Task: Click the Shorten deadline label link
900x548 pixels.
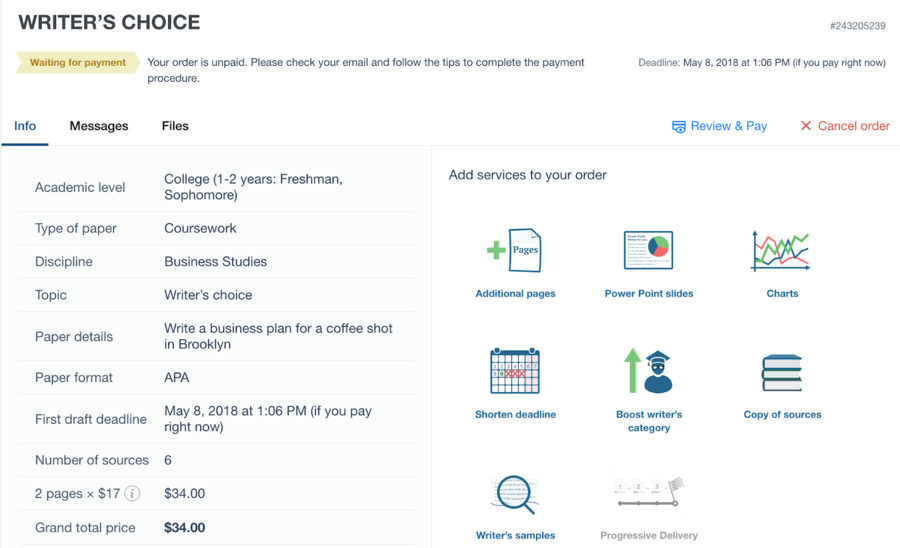Action: (515, 414)
